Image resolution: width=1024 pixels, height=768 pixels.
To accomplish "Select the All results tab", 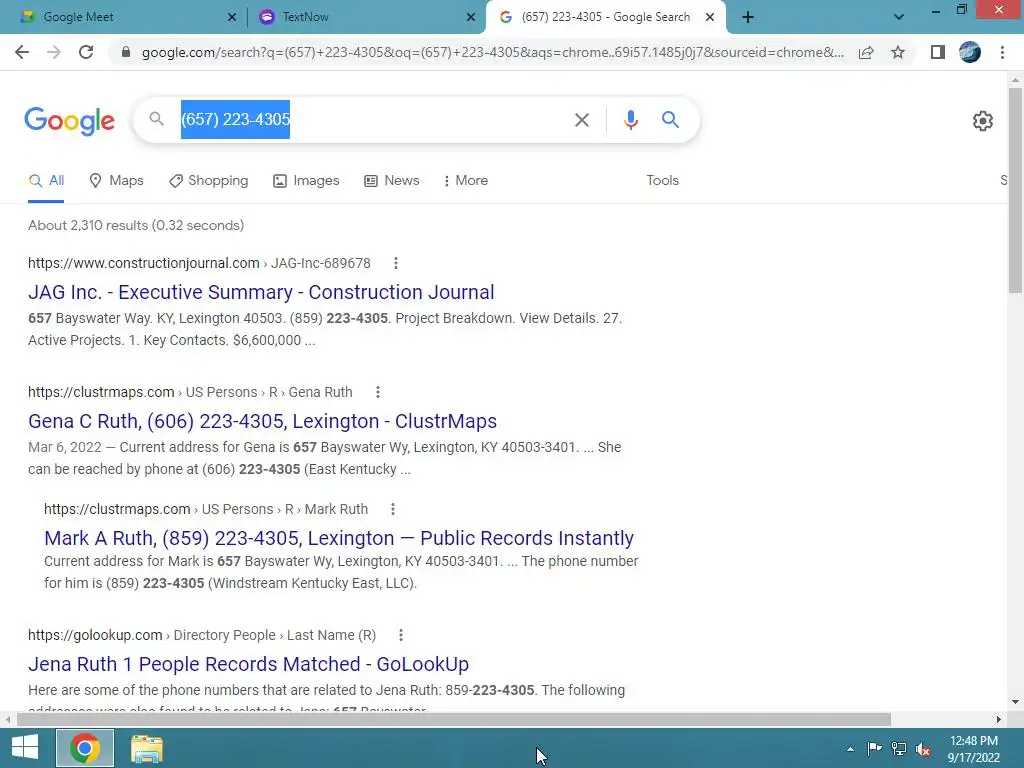I will 46,180.
